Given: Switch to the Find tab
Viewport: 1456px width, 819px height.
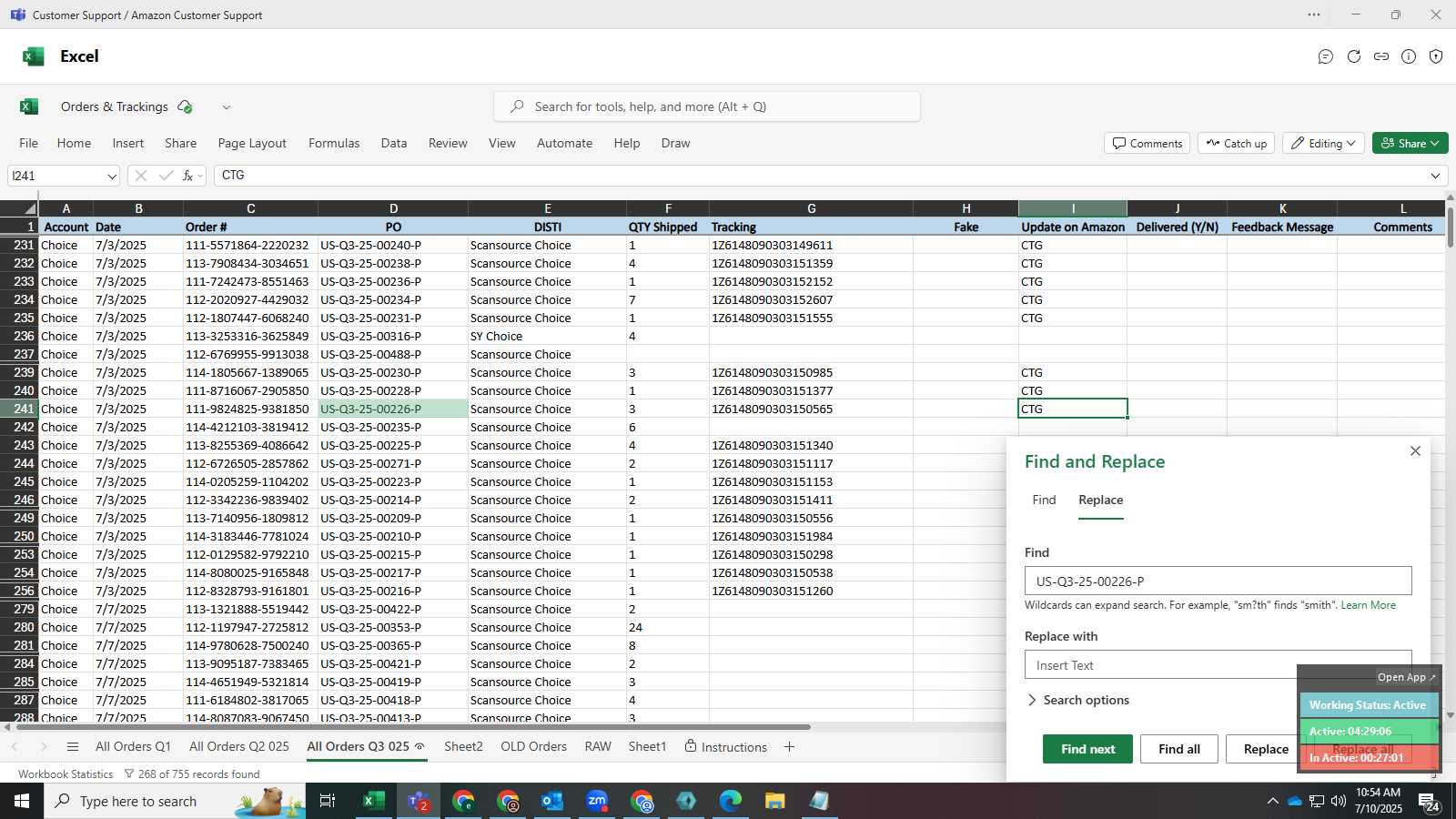Looking at the screenshot, I should 1044,500.
